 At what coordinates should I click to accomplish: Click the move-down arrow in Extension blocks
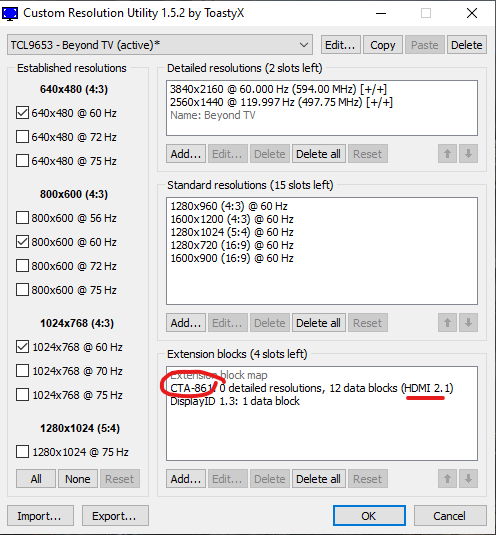[468, 479]
